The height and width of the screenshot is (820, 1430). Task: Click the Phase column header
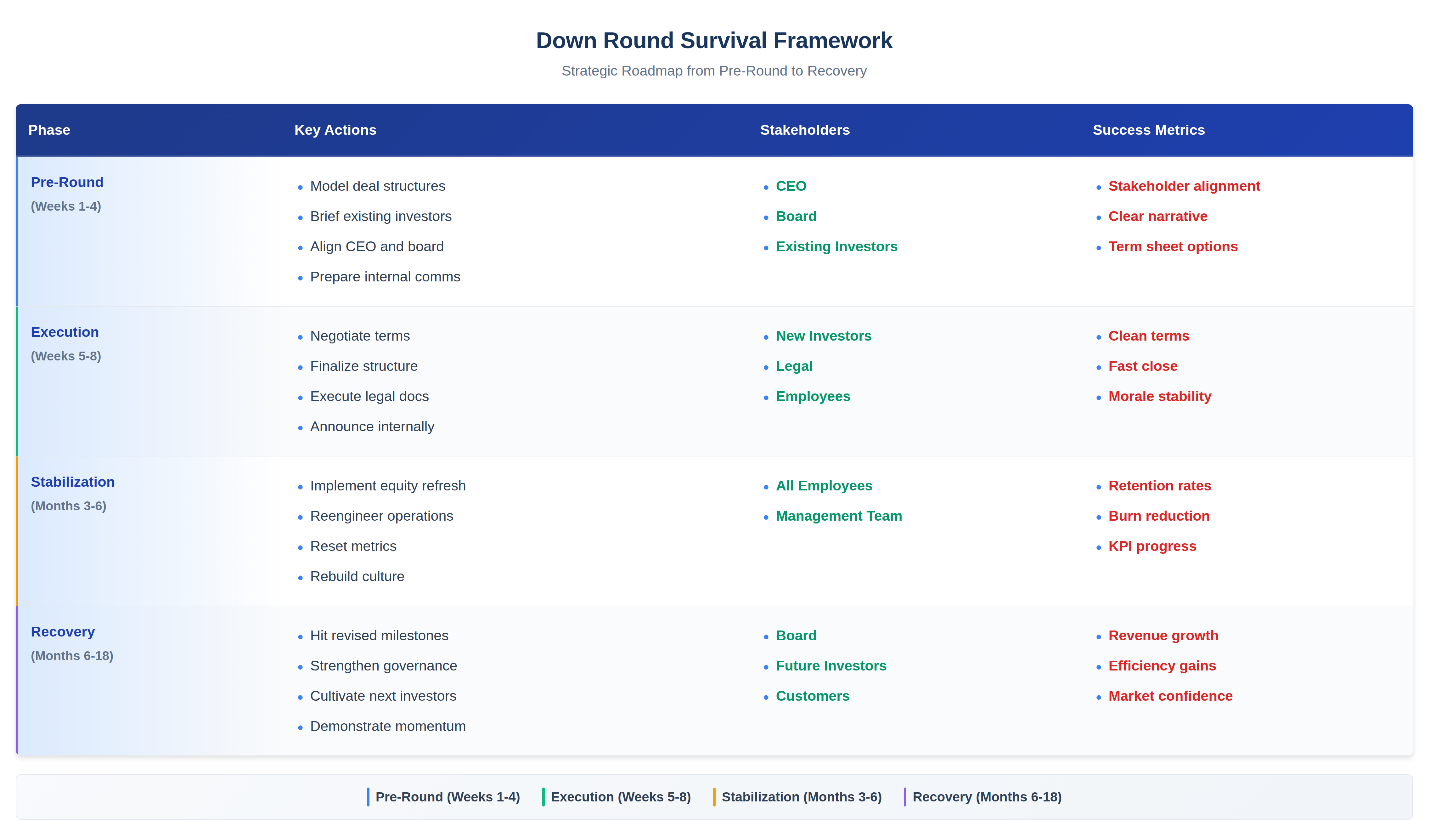tap(49, 130)
